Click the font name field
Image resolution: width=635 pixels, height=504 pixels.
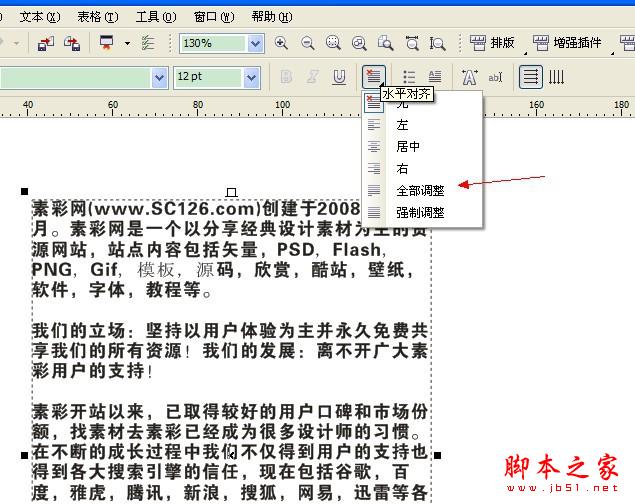coord(75,77)
